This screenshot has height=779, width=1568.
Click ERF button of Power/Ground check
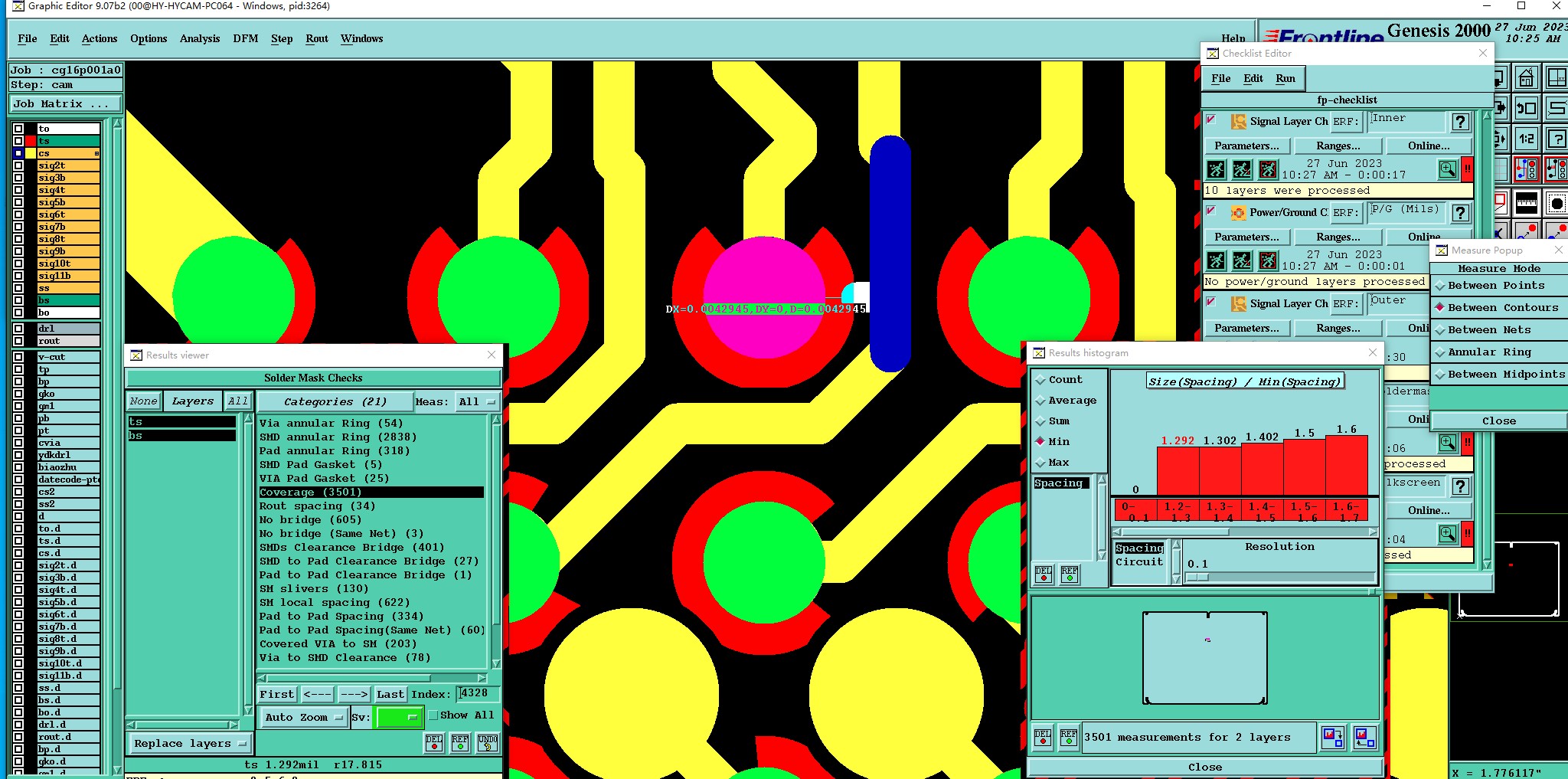[1345, 213]
